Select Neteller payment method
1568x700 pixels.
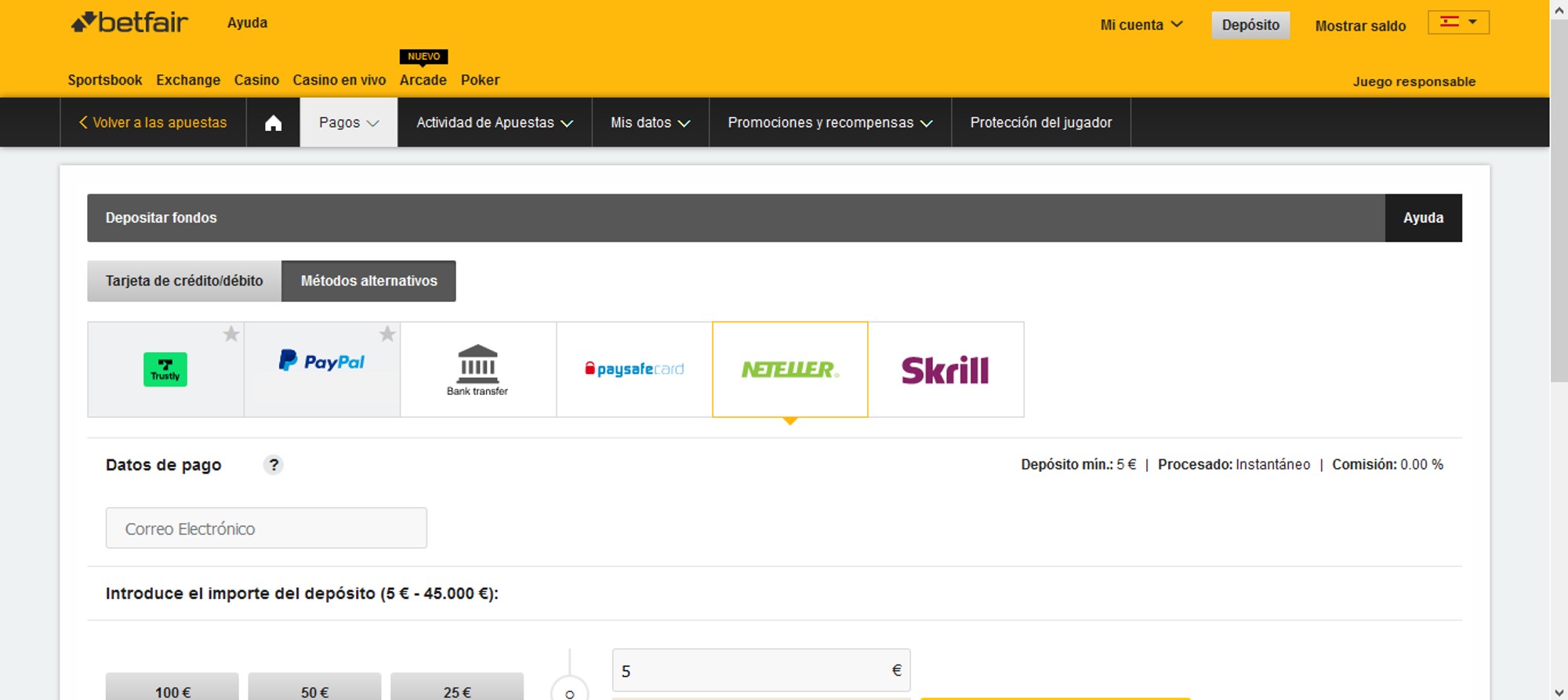click(x=790, y=369)
